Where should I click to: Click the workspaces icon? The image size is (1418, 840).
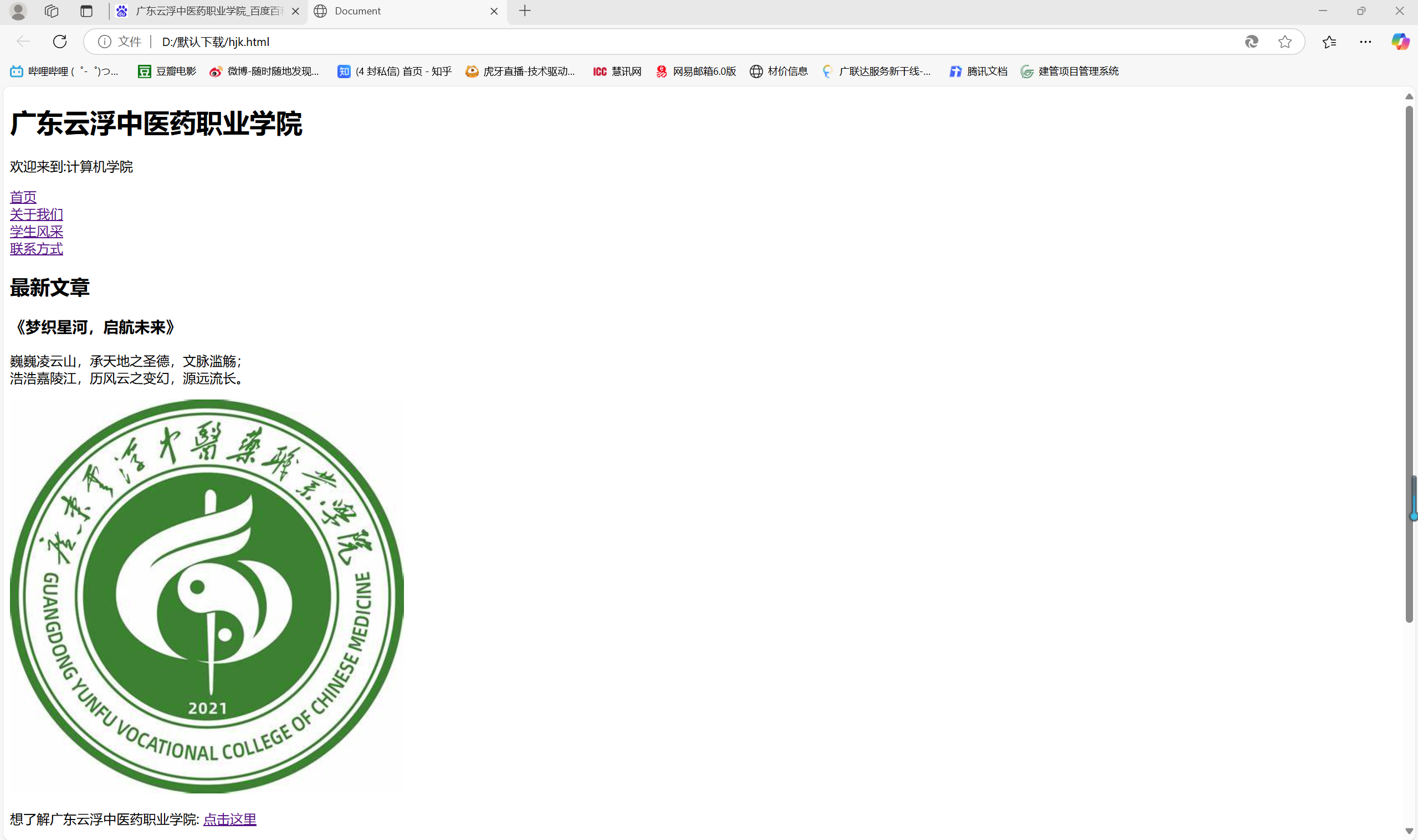click(52, 11)
